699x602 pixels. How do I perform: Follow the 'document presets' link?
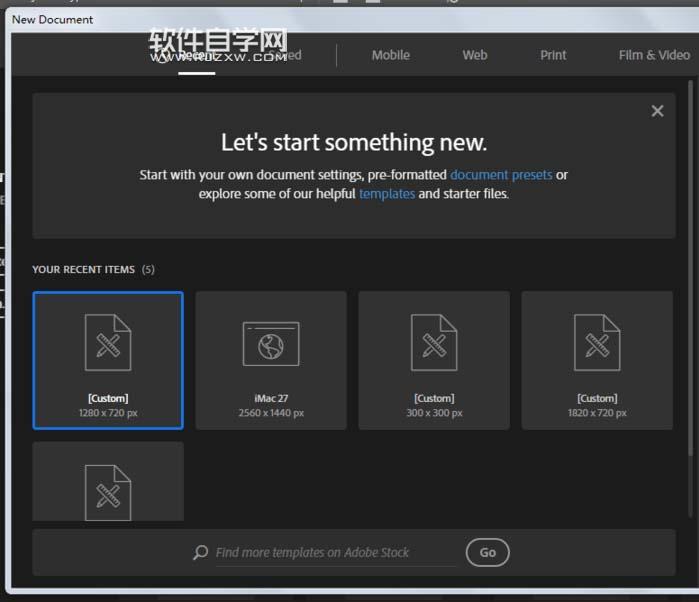(x=501, y=175)
